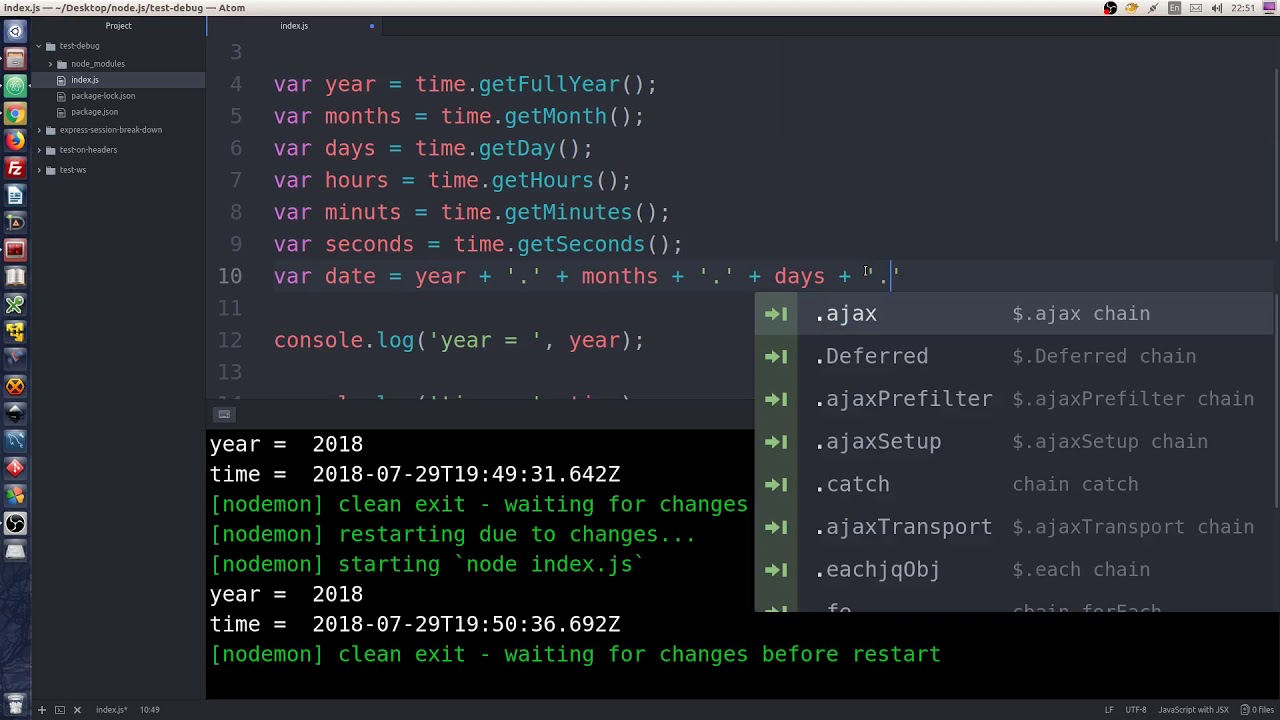The height and width of the screenshot is (720, 1280).
Task: Close terminal with X icon in status bar
Action: pos(77,710)
